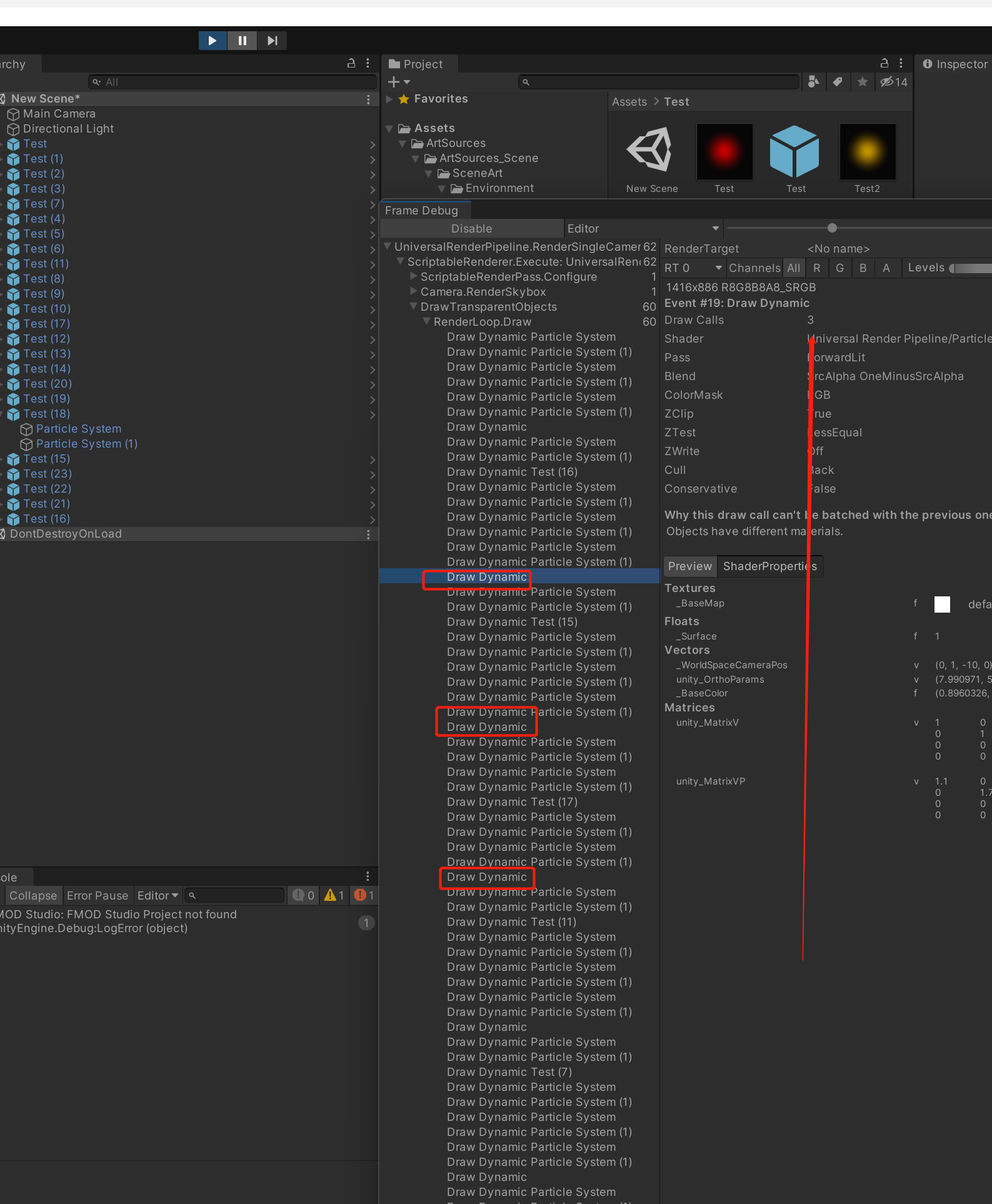Toggle the Project panel lock icon
Screen dimensions: 992x1204
(x=884, y=63)
